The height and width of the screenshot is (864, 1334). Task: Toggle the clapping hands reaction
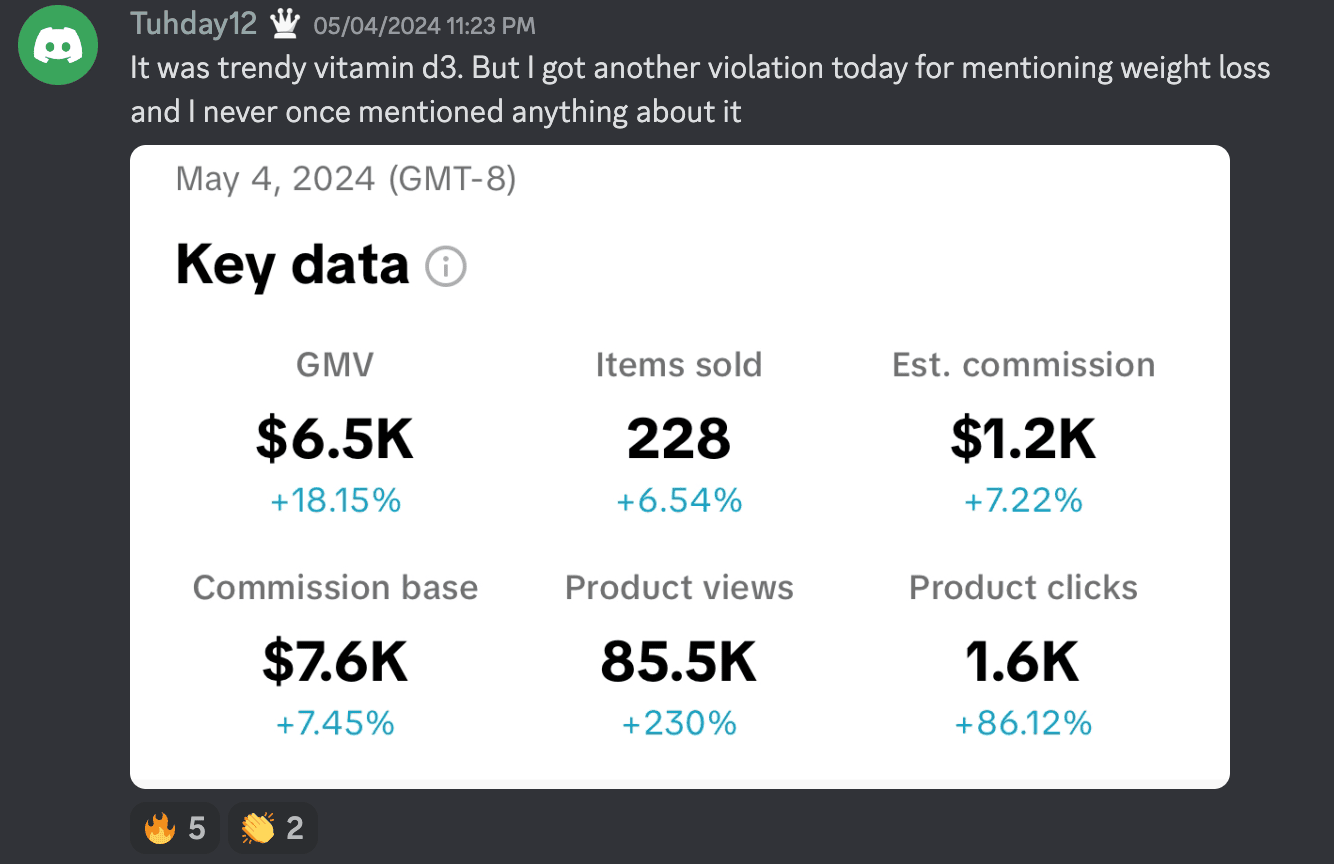(272, 828)
